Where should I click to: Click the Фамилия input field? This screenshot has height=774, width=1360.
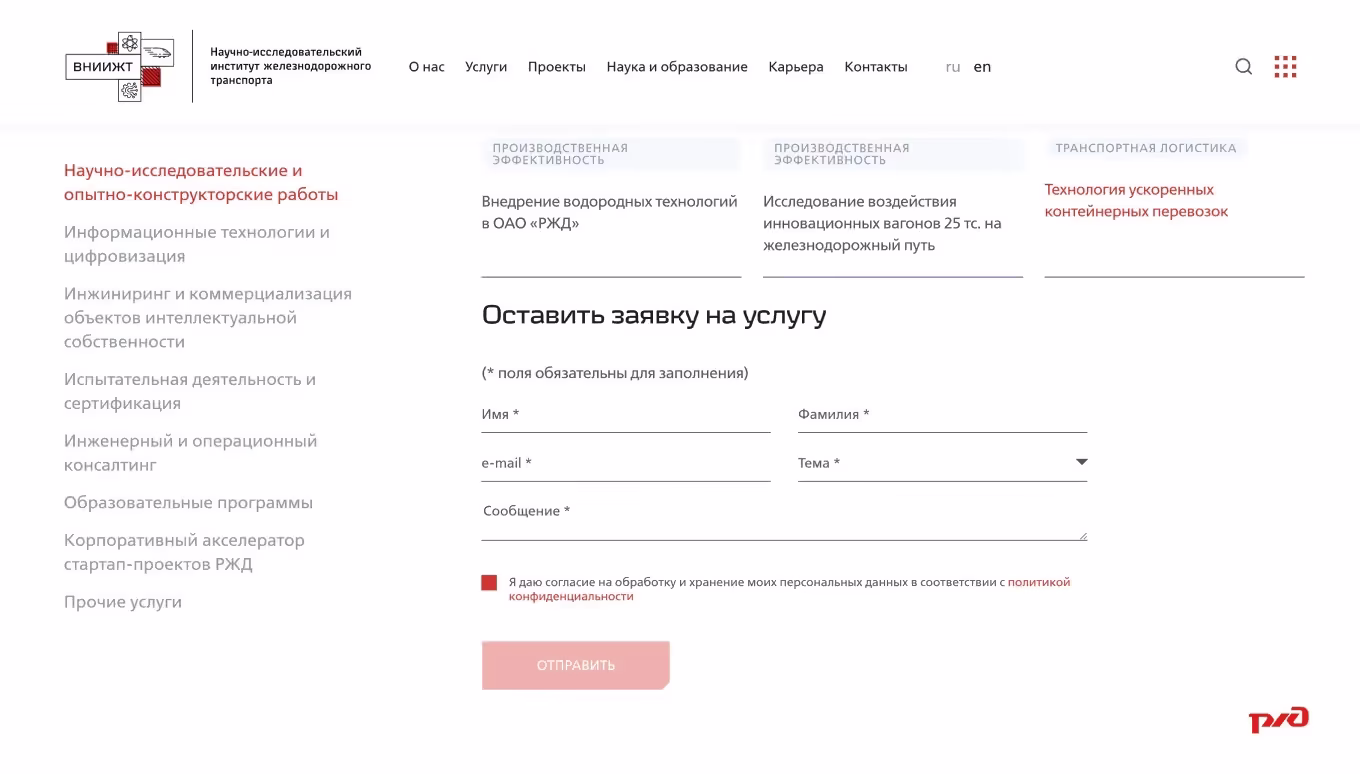pos(942,415)
